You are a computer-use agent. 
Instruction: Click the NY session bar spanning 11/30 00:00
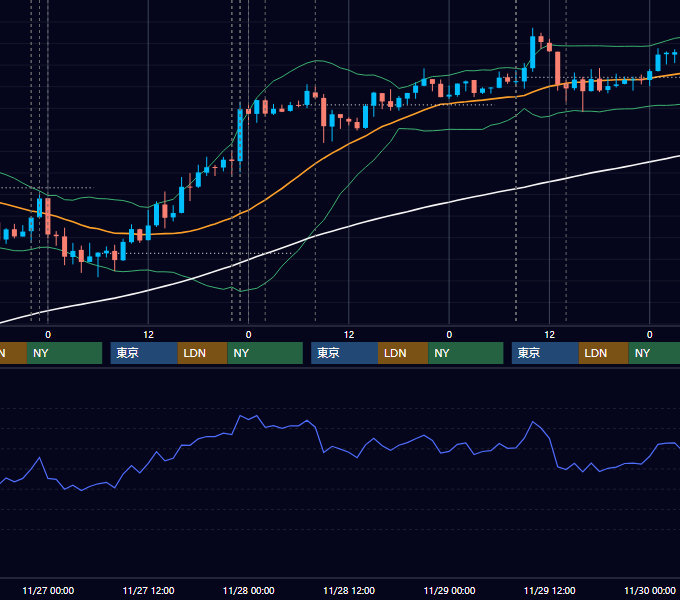click(654, 353)
